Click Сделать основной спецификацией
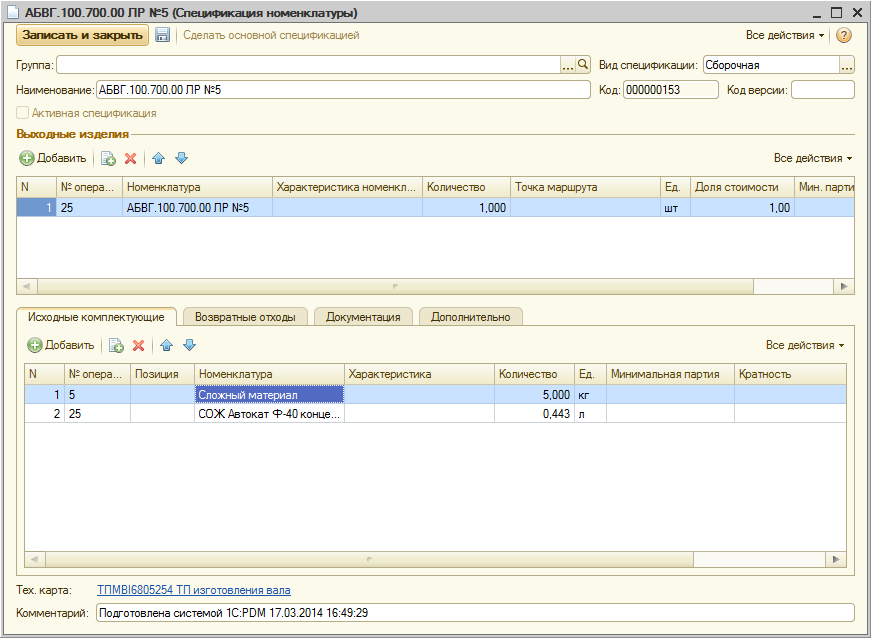The image size is (871, 638). [271, 35]
